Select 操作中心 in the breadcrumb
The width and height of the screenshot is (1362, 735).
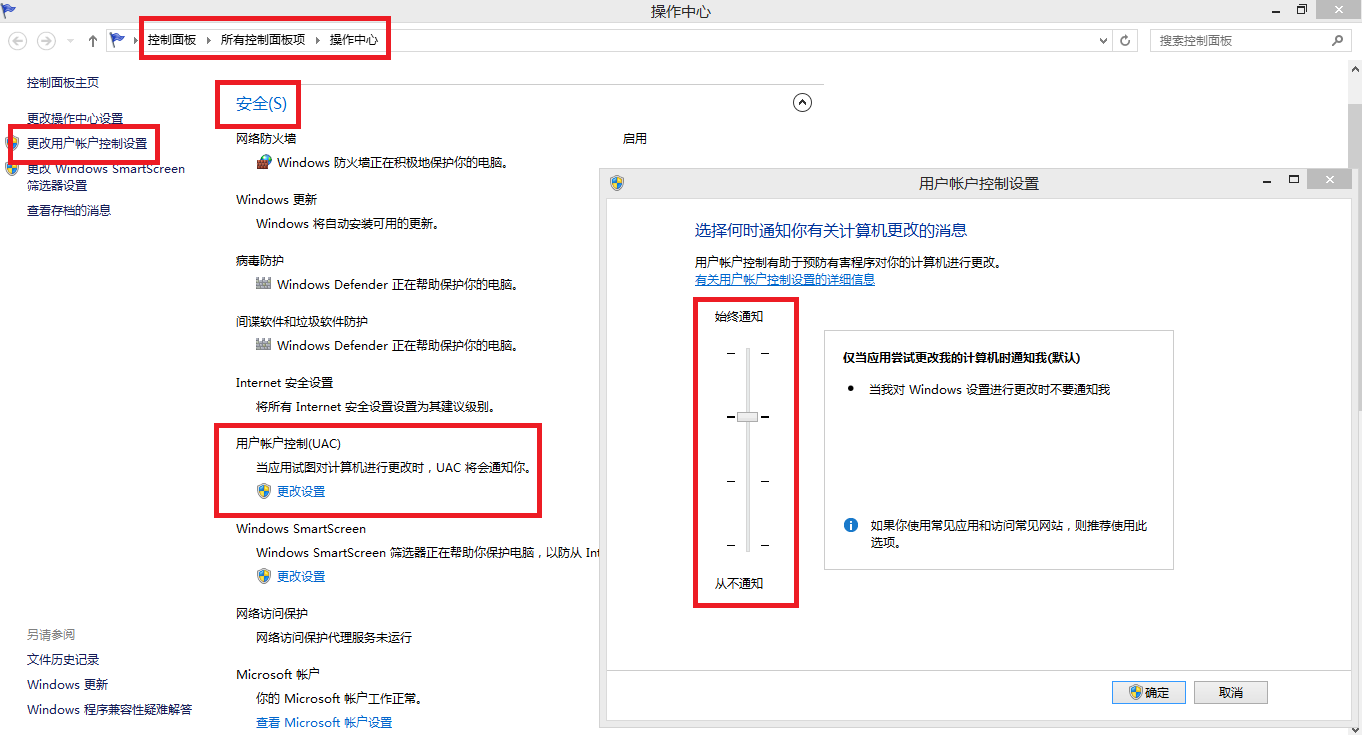point(354,40)
